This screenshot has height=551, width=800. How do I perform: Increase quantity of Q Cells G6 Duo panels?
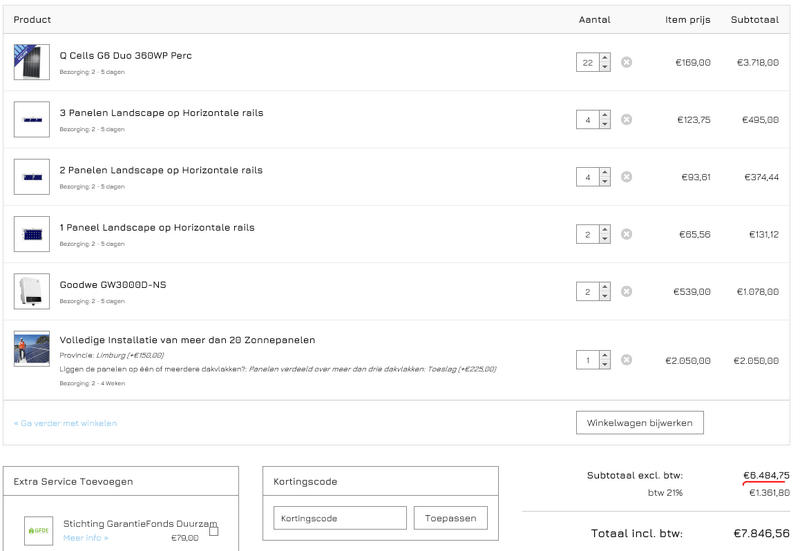605,58
